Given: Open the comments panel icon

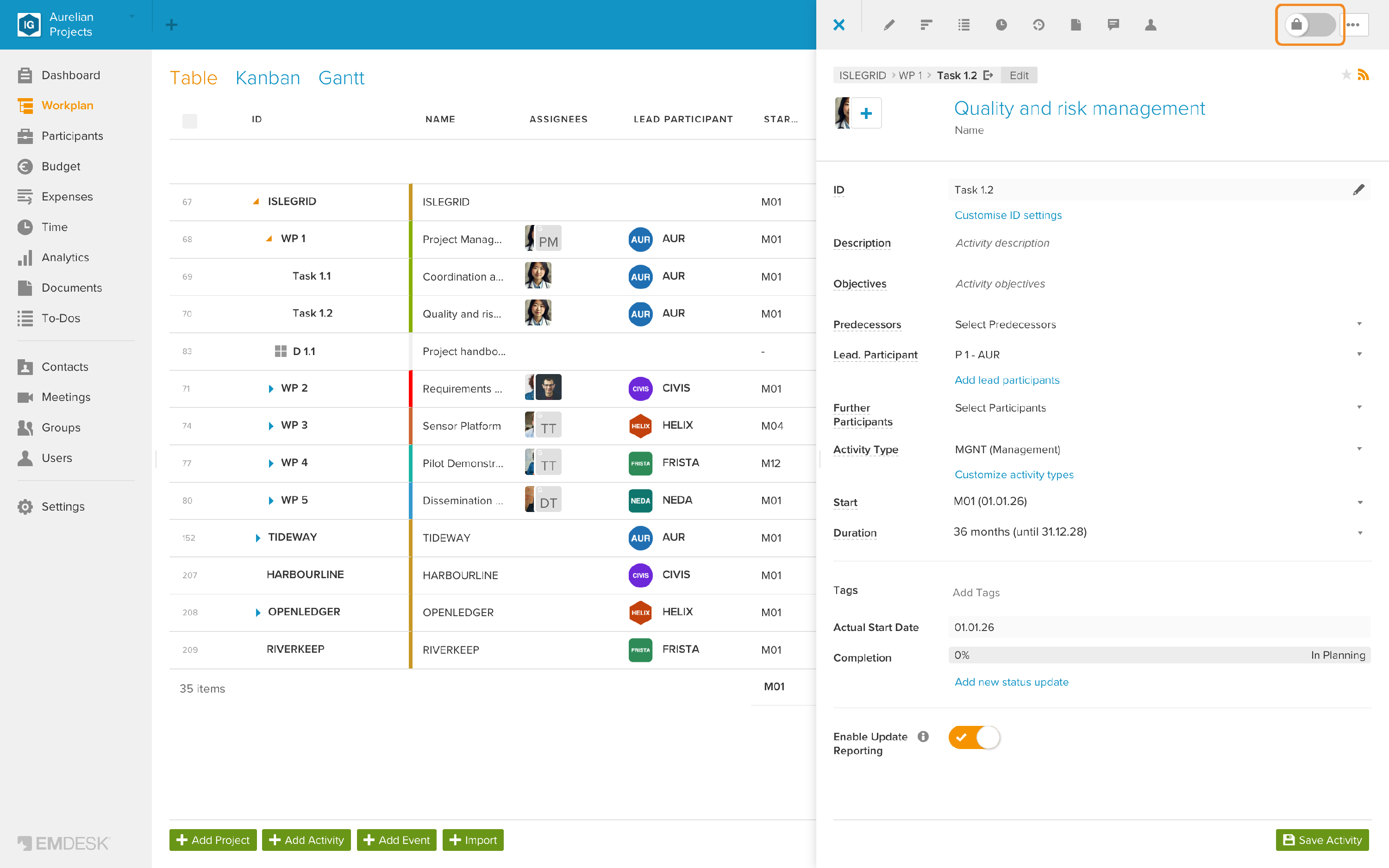Looking at the screenshot, I should point(1113,25).
